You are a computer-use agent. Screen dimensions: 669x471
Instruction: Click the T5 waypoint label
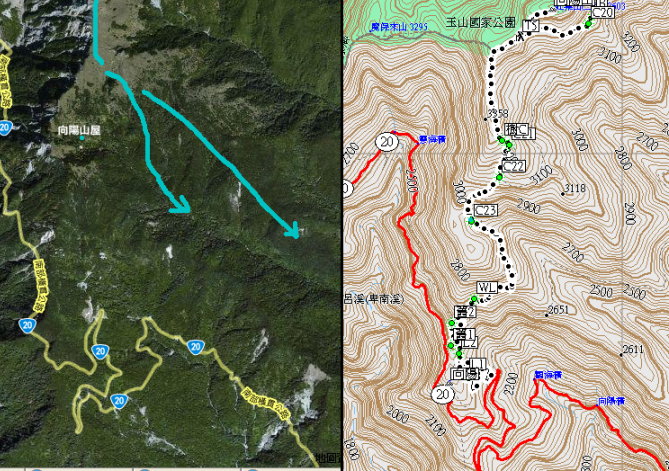pos(530,26)
